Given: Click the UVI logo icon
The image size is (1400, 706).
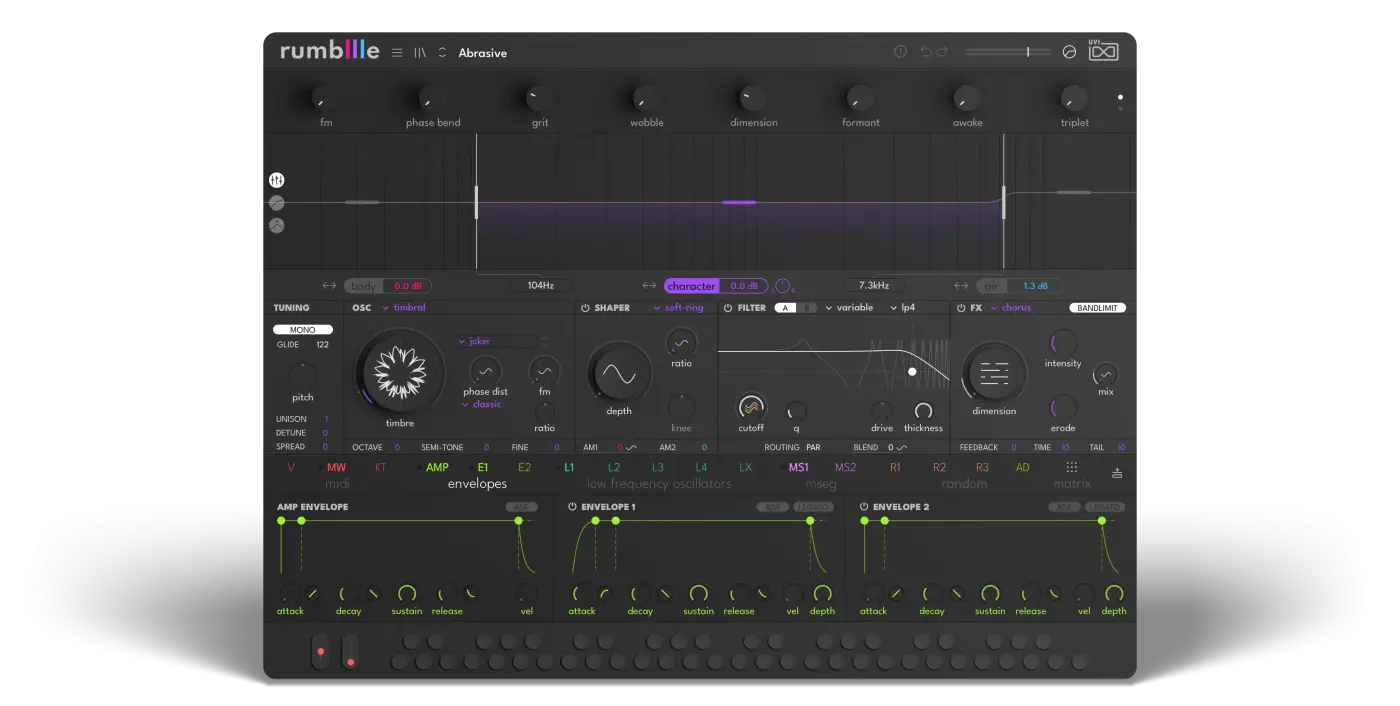Looking at the screenshot, I should 1103,51.
